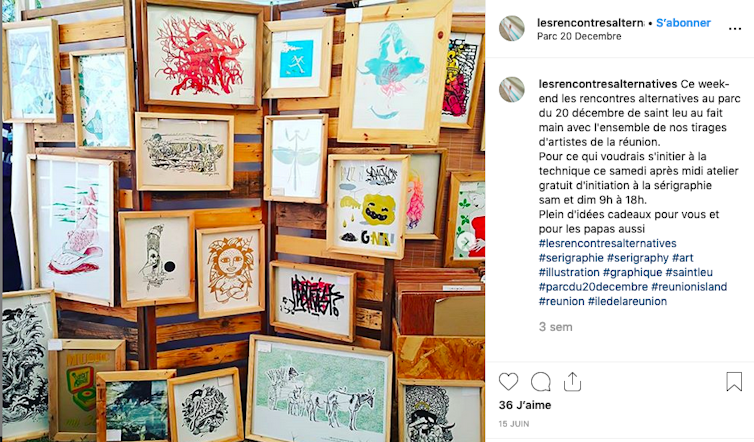Share the post via share icon
Image resolution: width=754 pixels, height=442 pixels.
tap(572, 382)
